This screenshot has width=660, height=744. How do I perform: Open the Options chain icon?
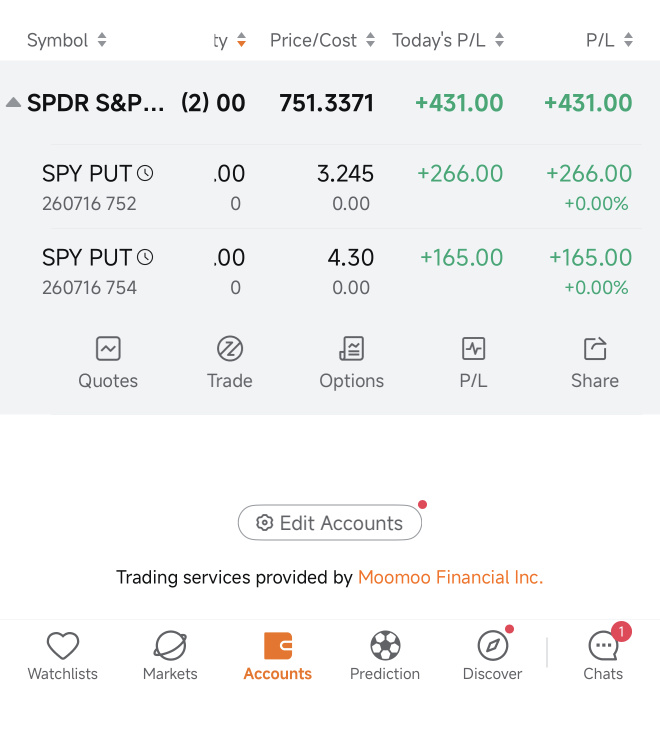[x=352, y=349]
